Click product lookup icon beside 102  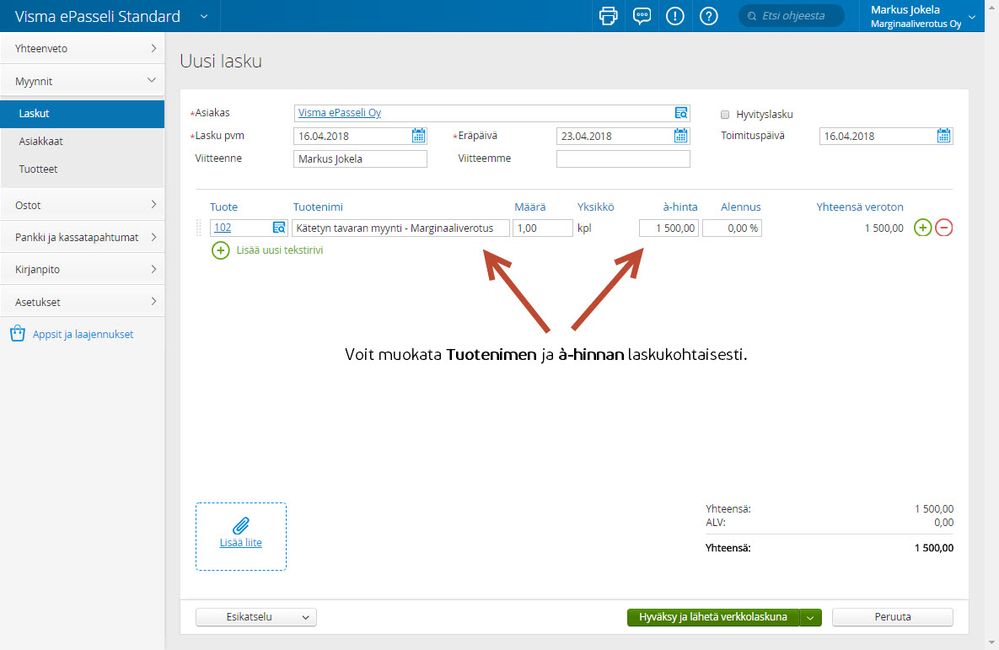coord(279,228)
